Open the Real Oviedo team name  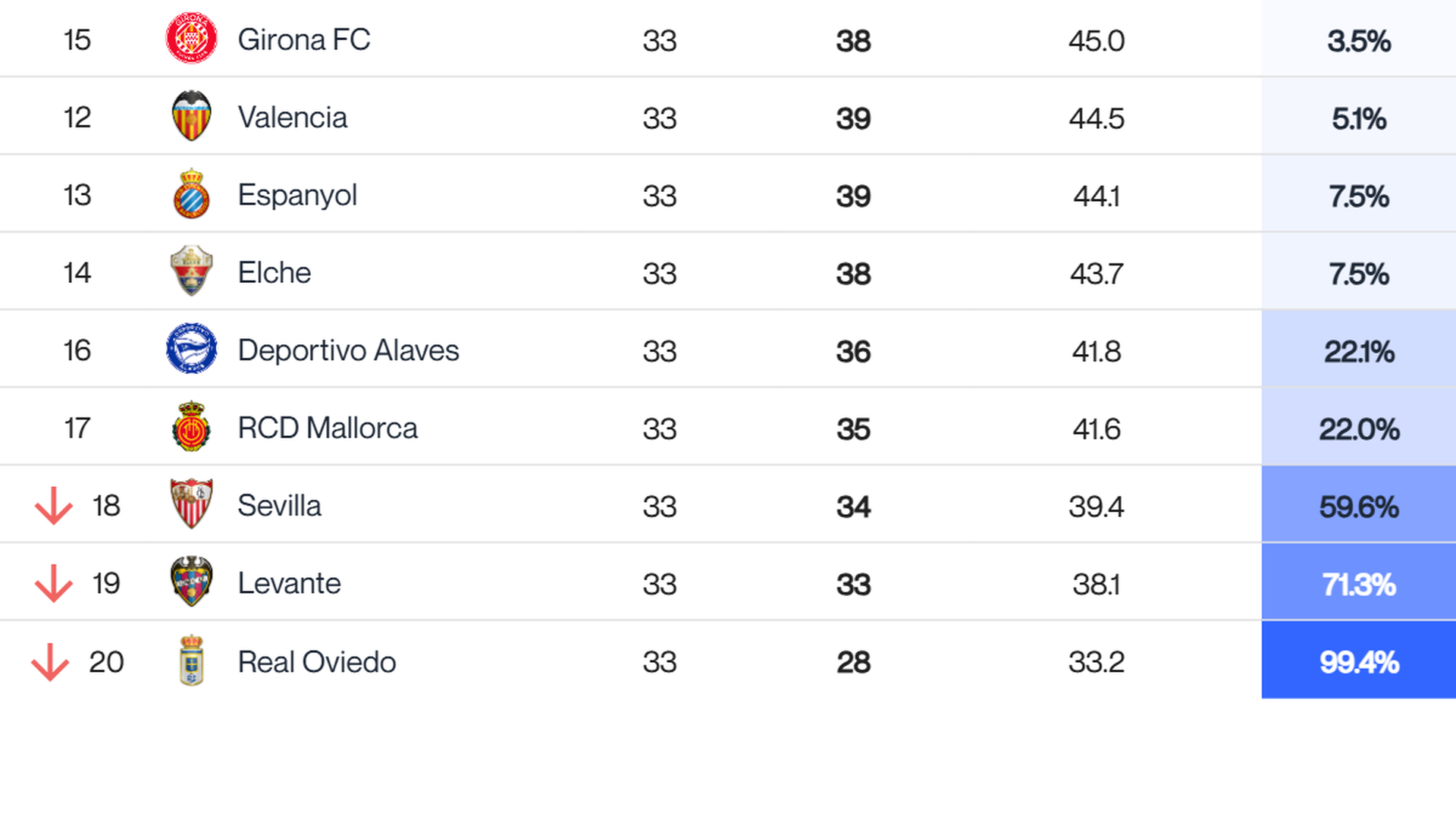316,662
